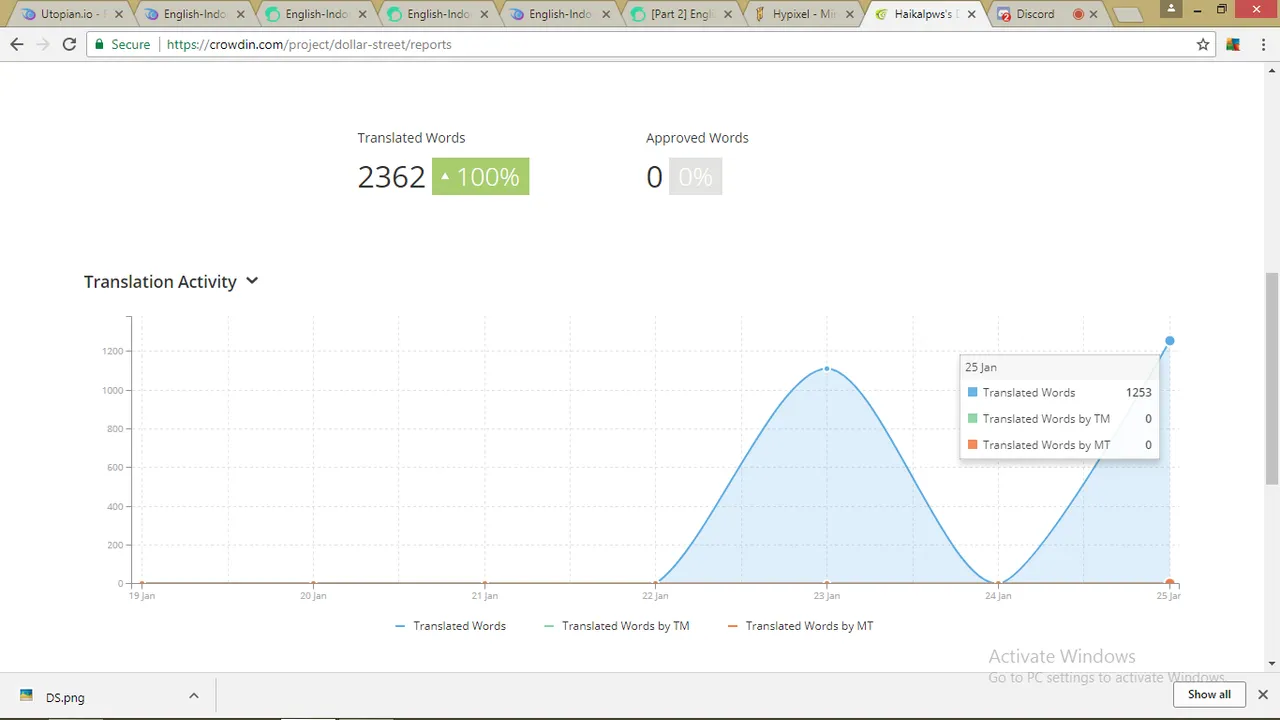This screenshot has width=1280, height=720.
Task: Click the 1200 y-axis label
Action: coord(112,352)
